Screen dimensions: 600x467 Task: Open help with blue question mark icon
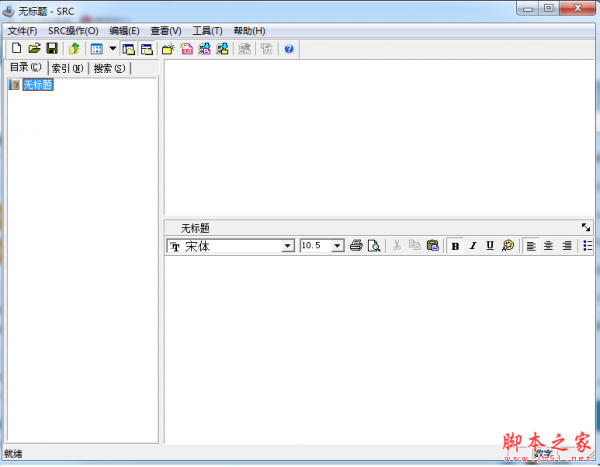click(289, 49)
